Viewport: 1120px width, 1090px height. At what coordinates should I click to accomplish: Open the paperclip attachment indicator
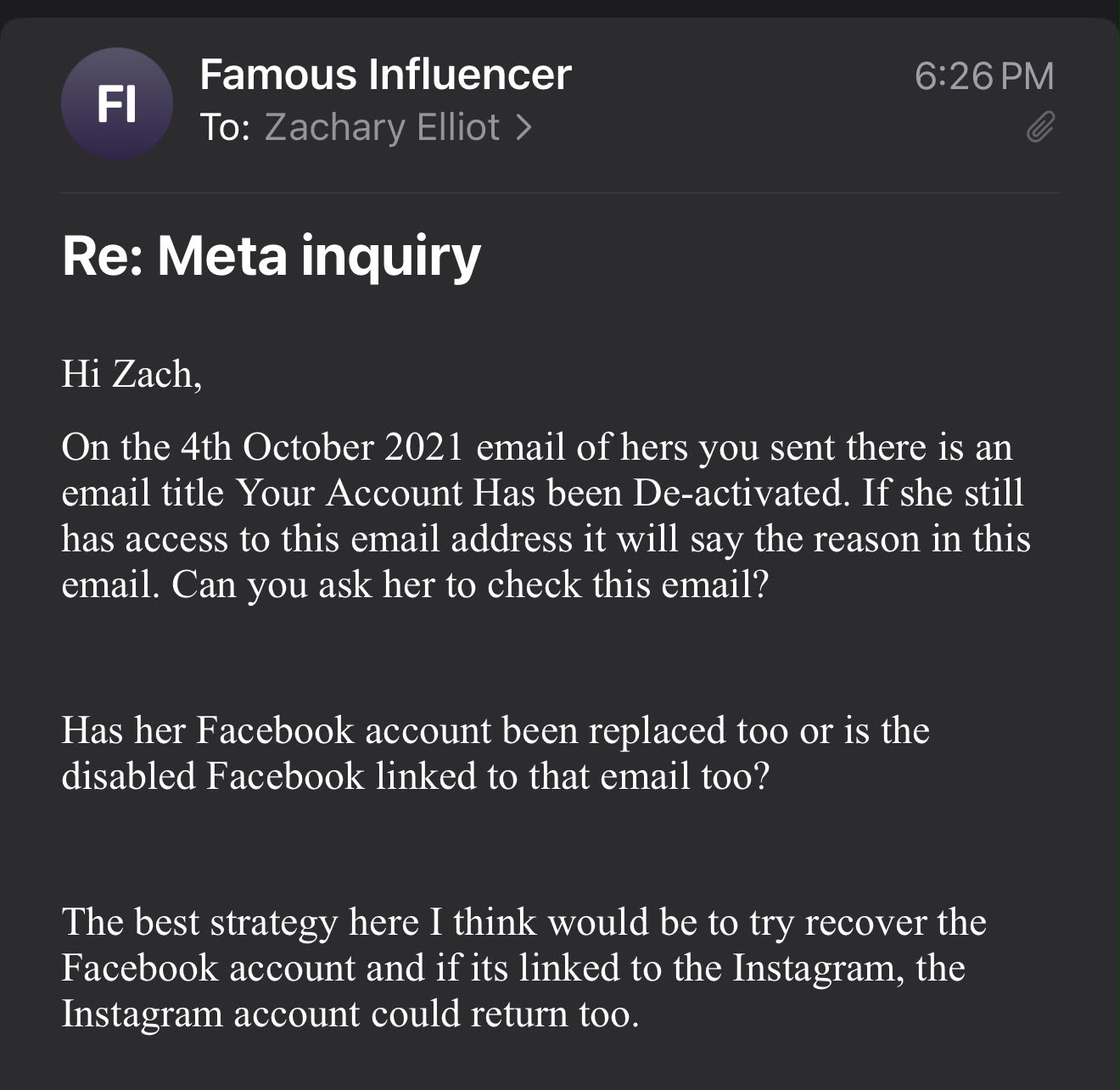tap(1040, 127)
